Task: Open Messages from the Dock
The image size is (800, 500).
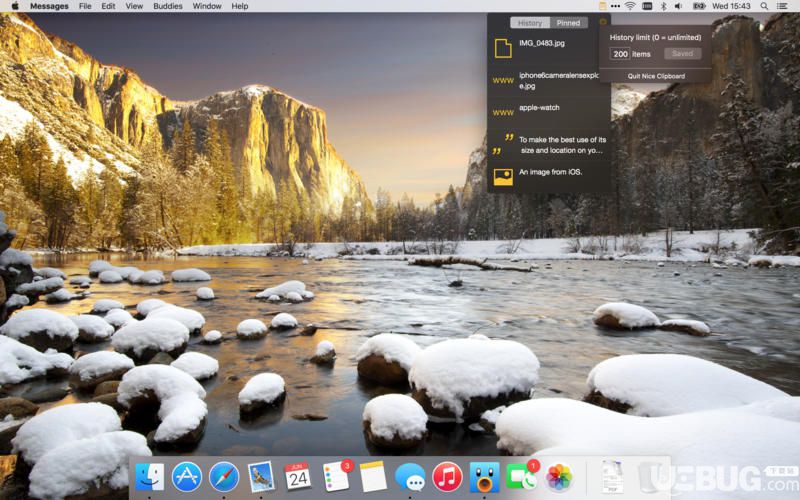Action: click(410, 478)
